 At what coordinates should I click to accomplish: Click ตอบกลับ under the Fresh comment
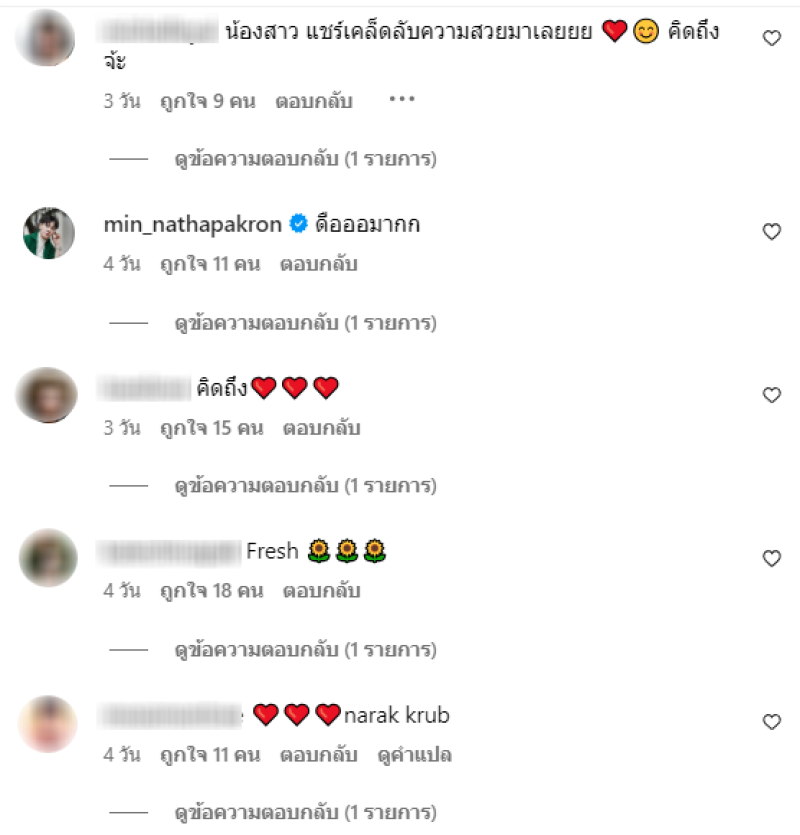tap(321, 591)
